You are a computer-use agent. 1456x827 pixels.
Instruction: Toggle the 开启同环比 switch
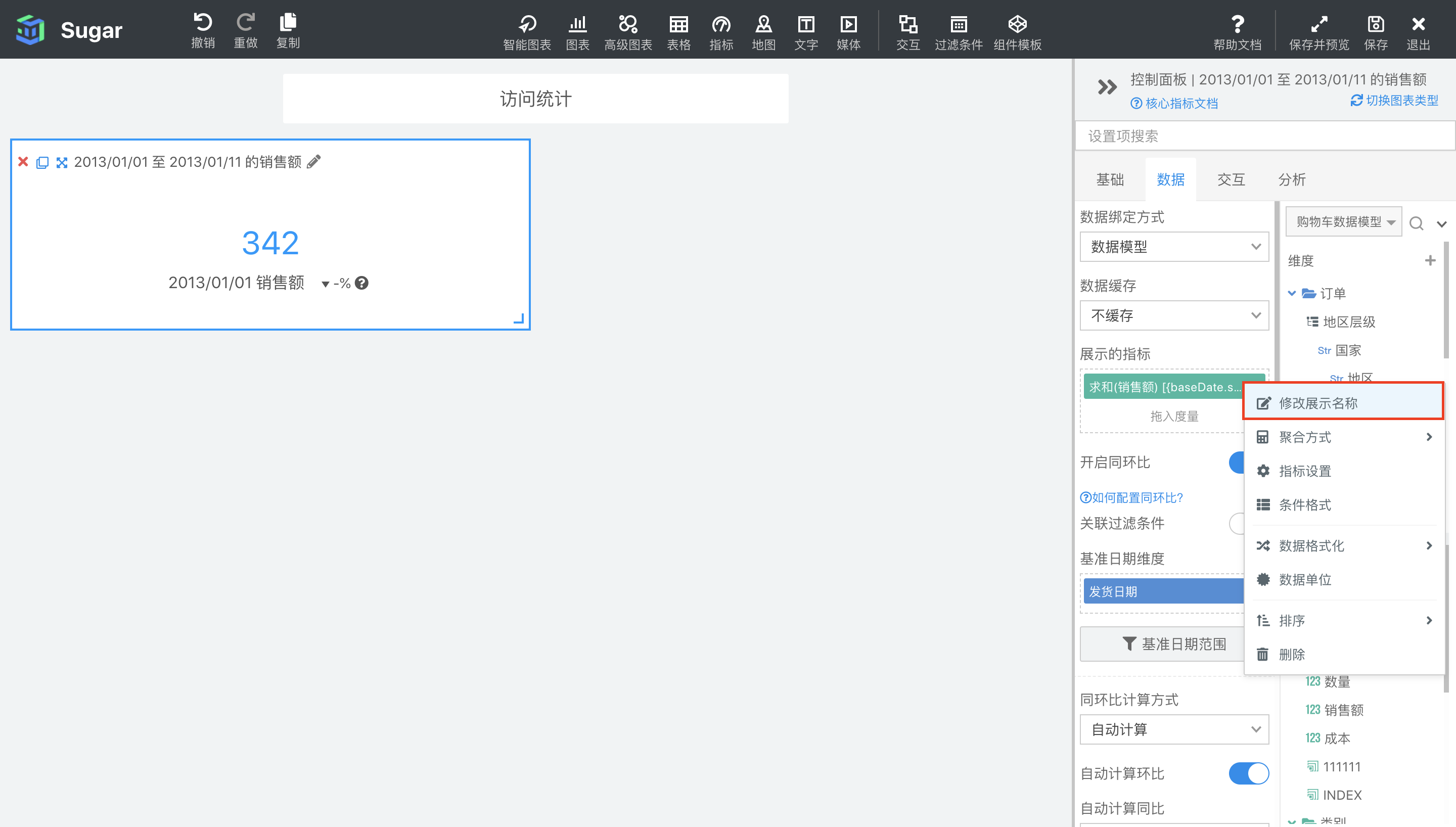[1236, 463]
